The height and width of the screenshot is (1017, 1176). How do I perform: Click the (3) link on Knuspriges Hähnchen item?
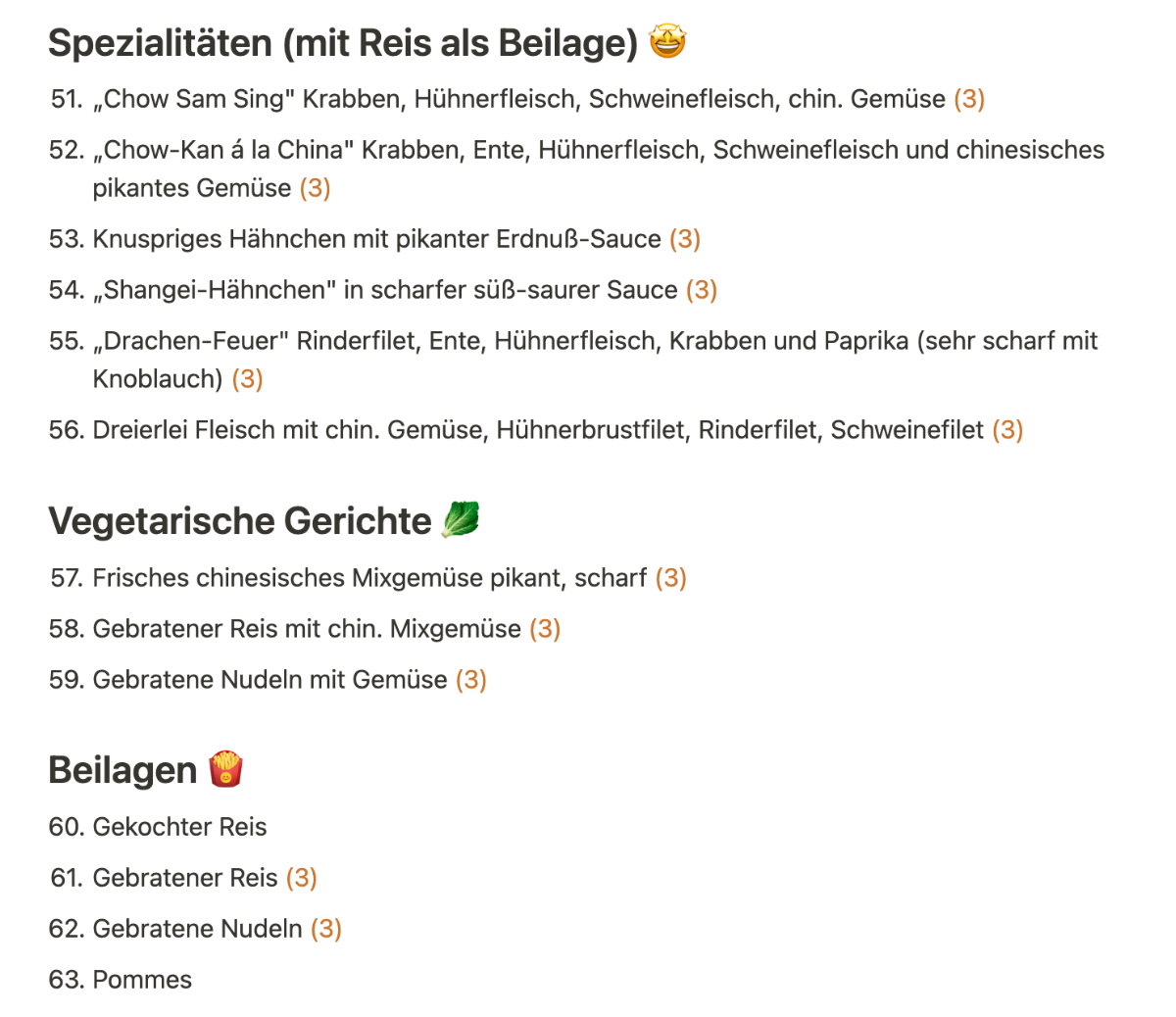click(685, 239)
